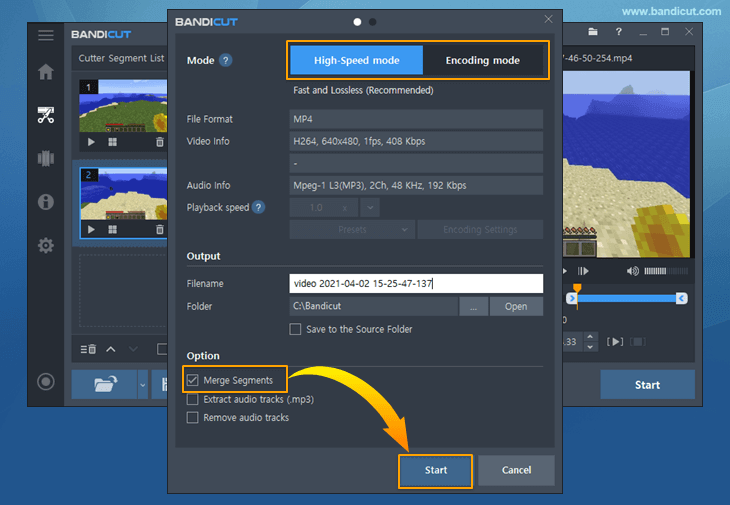The width and height of the screenshot is (730, 505).
Task: Click the open file folder button
Action: tap(104, 384)
